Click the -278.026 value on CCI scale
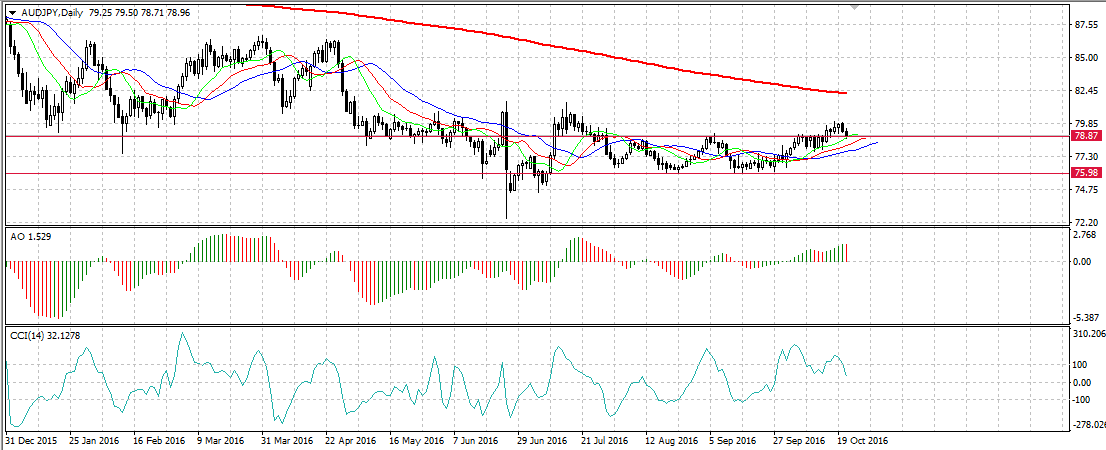 pos(1086,425)
